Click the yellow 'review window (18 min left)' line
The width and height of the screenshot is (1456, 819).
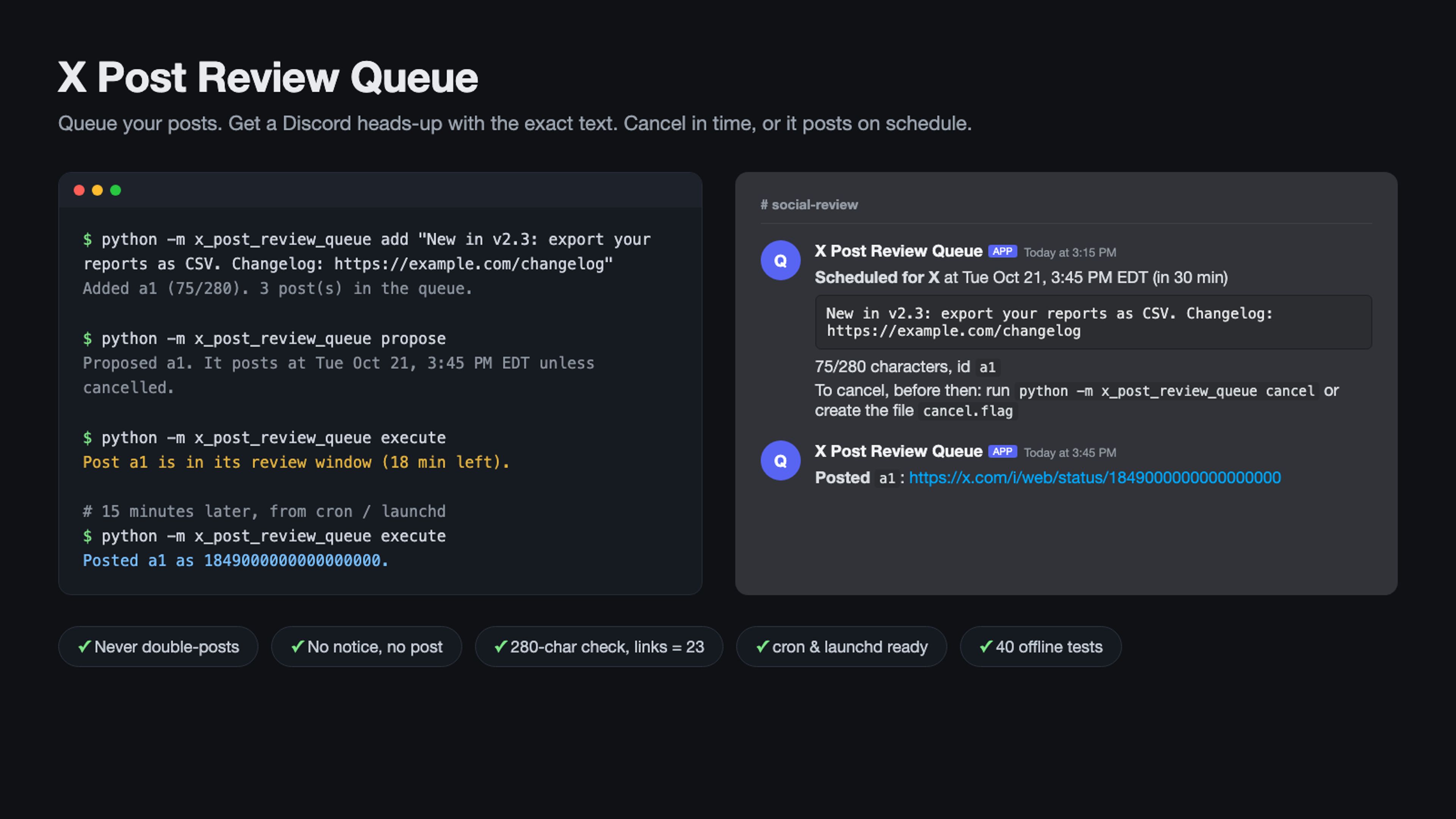click(296, 462)
